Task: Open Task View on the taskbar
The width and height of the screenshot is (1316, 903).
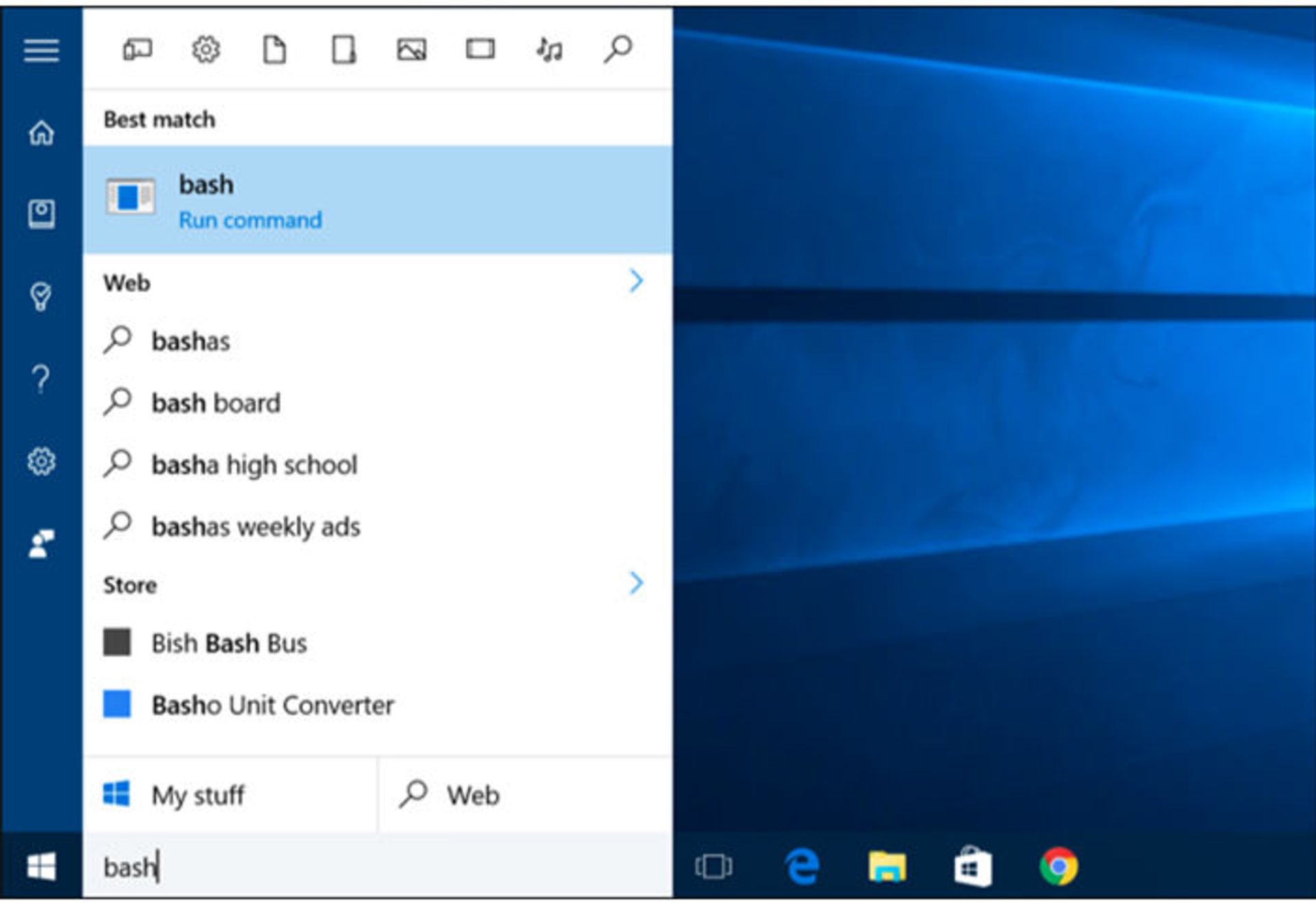Action: coord(714,867)
